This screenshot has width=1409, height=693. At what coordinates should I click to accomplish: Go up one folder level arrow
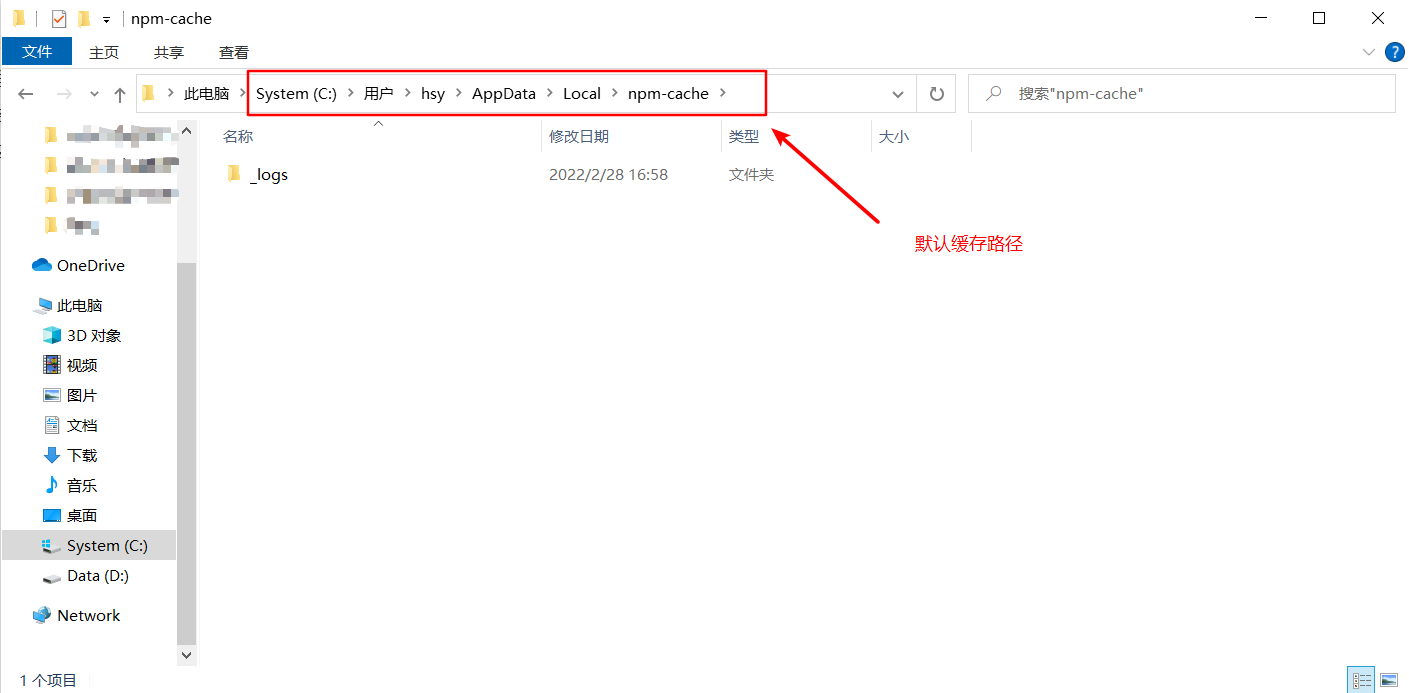(x=120, y=94)
